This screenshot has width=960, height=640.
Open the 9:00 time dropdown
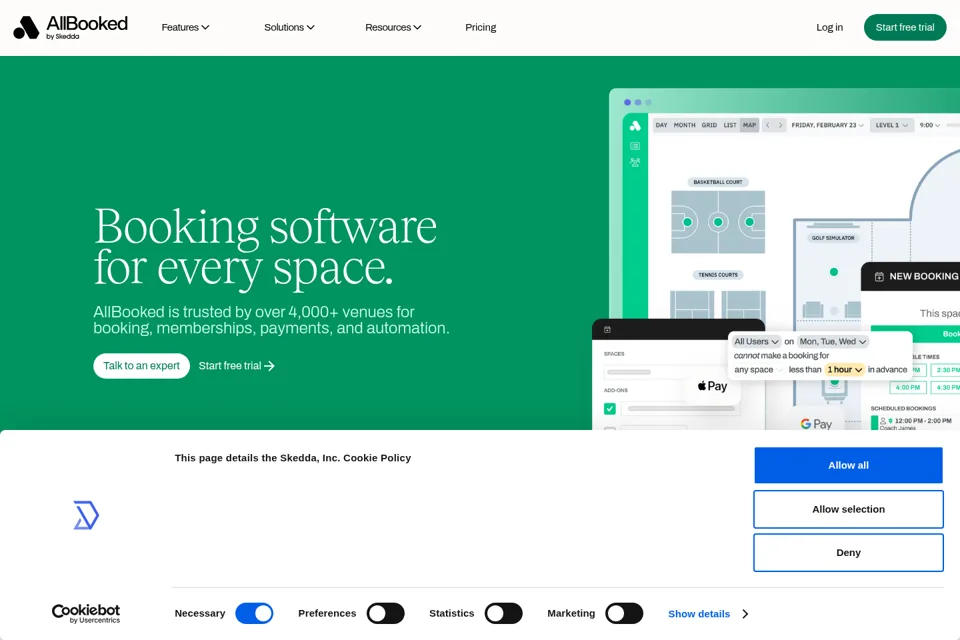tap(929, 125)
